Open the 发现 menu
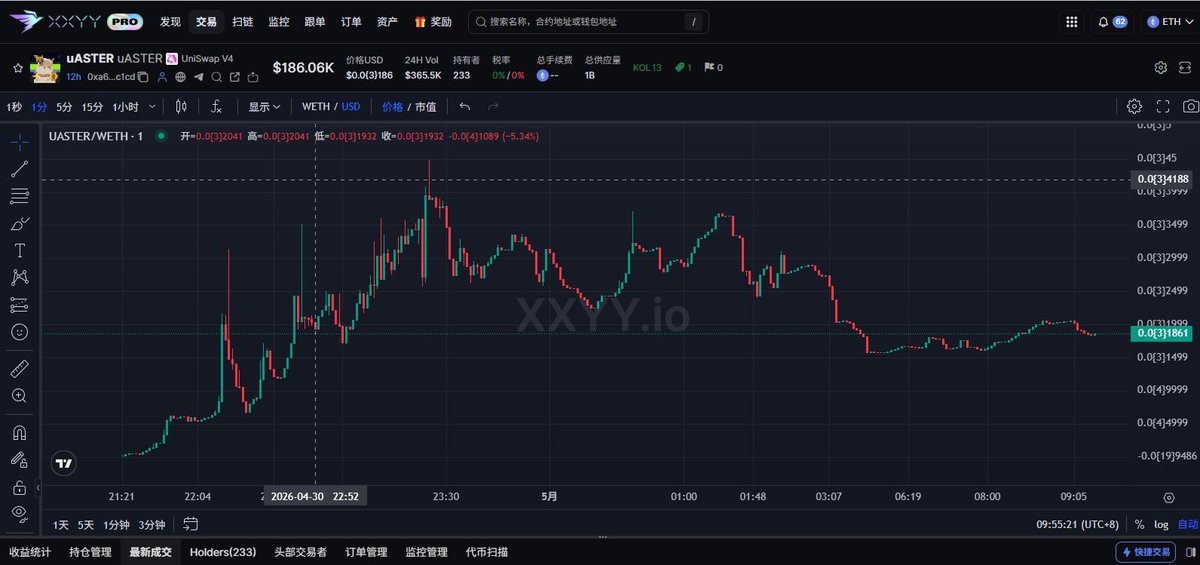This screenshot has height=565, width=1200. (x=170, y=21)
